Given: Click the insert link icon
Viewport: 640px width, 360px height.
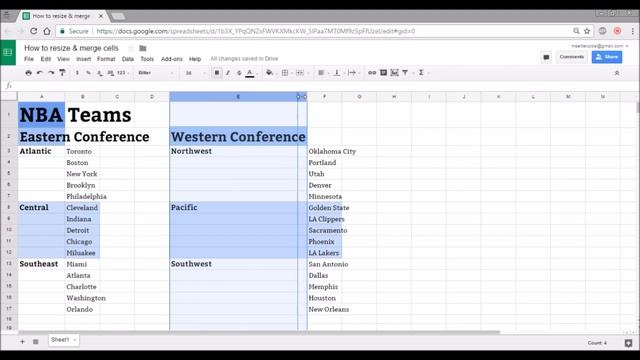Looking at the screenshot, I should point(372,73).
